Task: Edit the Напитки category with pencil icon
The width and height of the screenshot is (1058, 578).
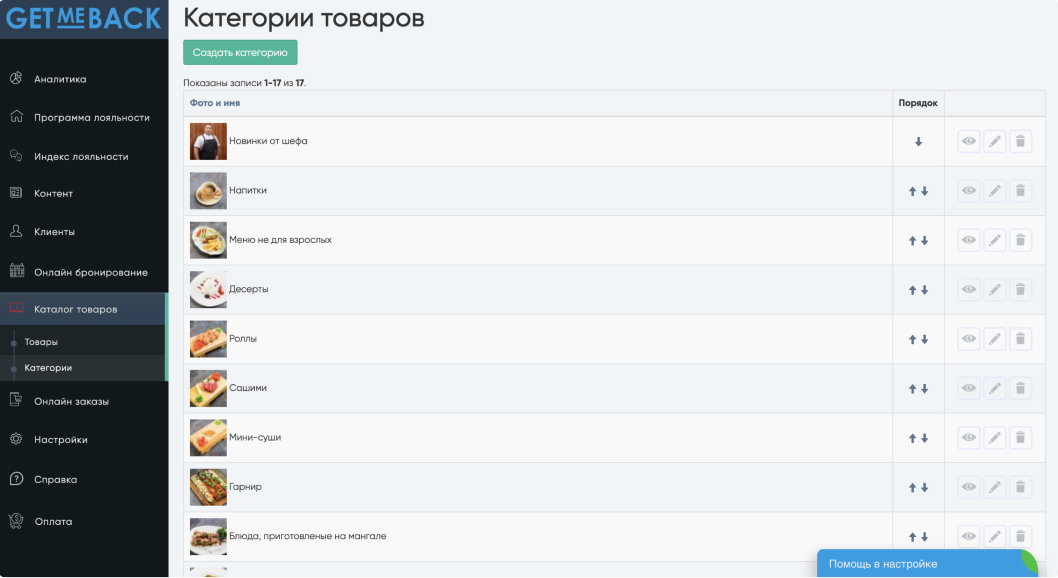Action: pos(994,191)
